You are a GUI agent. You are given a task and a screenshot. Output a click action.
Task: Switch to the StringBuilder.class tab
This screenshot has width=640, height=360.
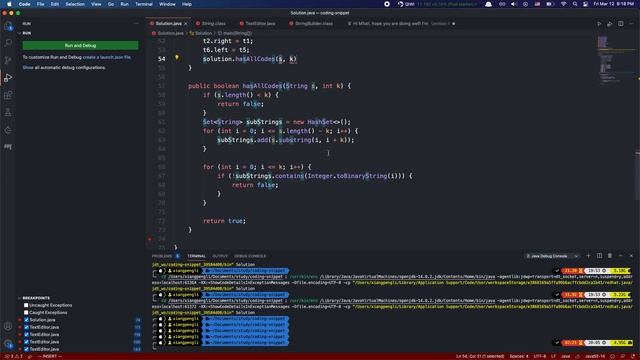313,24
